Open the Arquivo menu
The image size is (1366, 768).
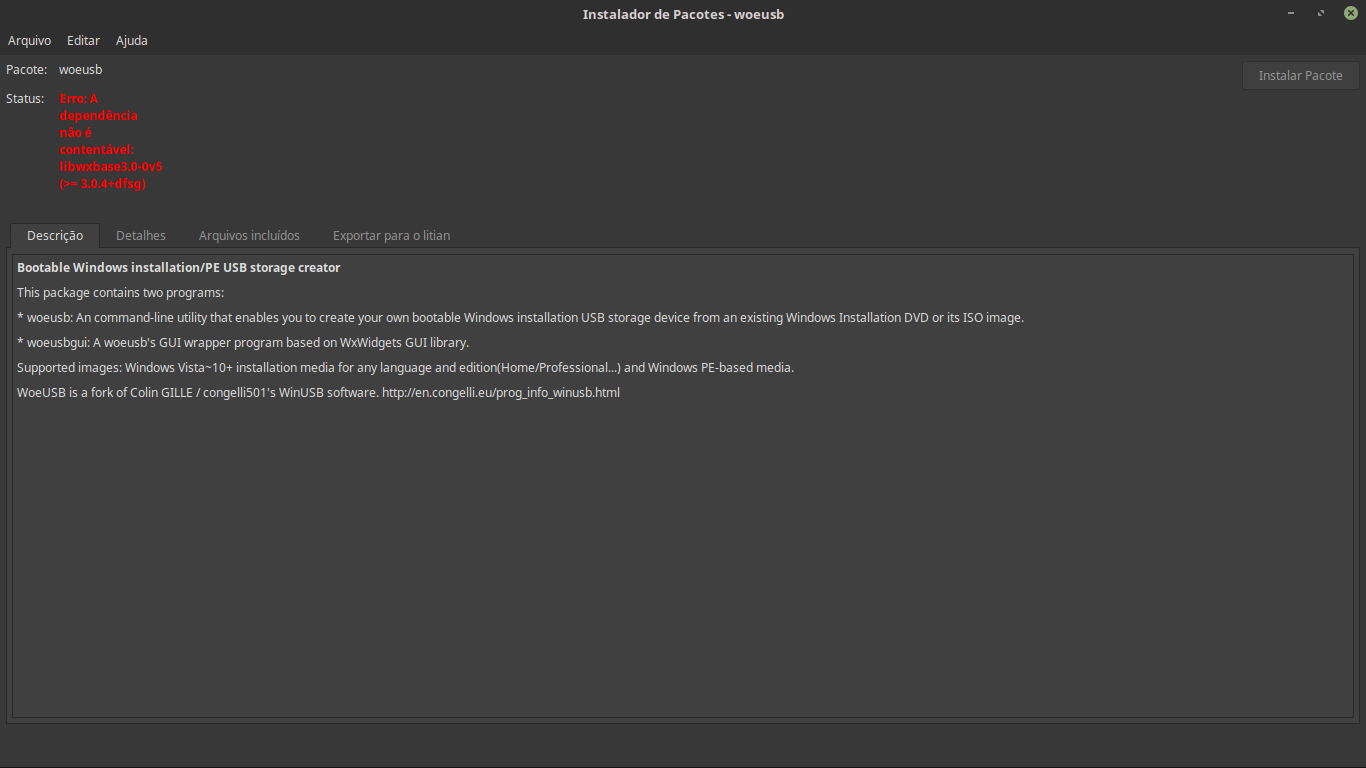click(x=29, y=40)
